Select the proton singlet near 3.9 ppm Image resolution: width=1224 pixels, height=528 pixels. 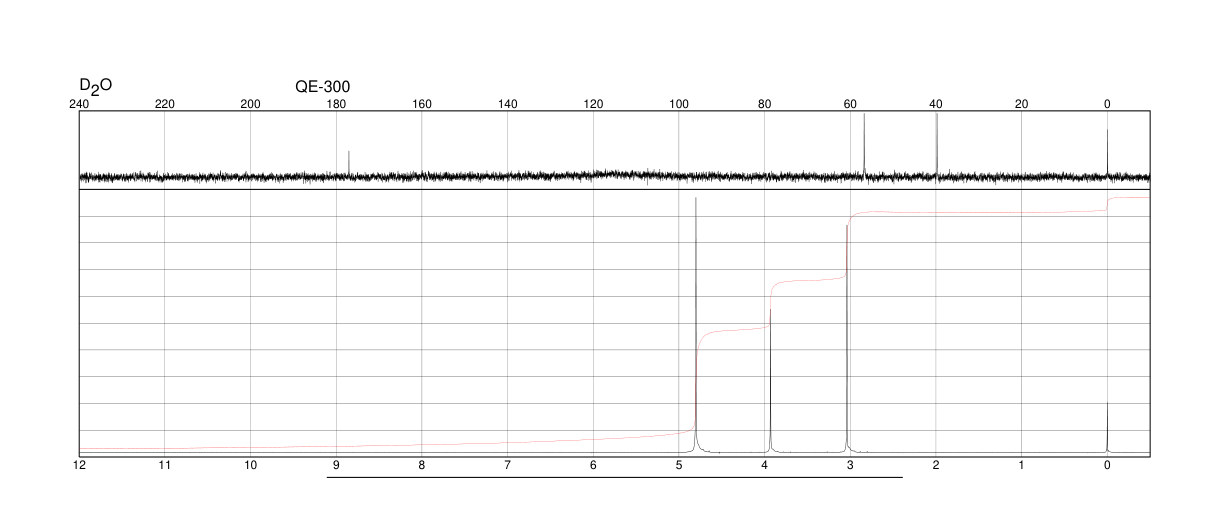pos(770,380)
